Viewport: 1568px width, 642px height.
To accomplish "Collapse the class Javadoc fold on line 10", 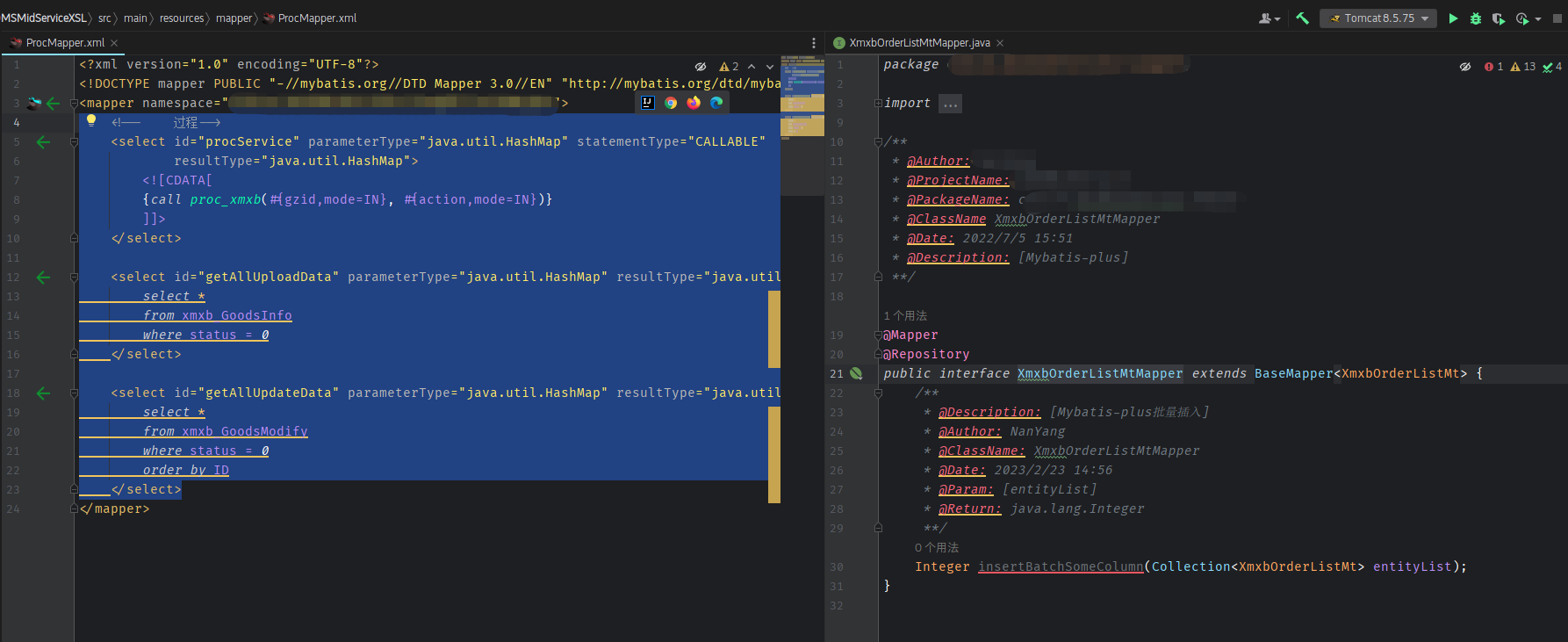I will coord(878,142).
